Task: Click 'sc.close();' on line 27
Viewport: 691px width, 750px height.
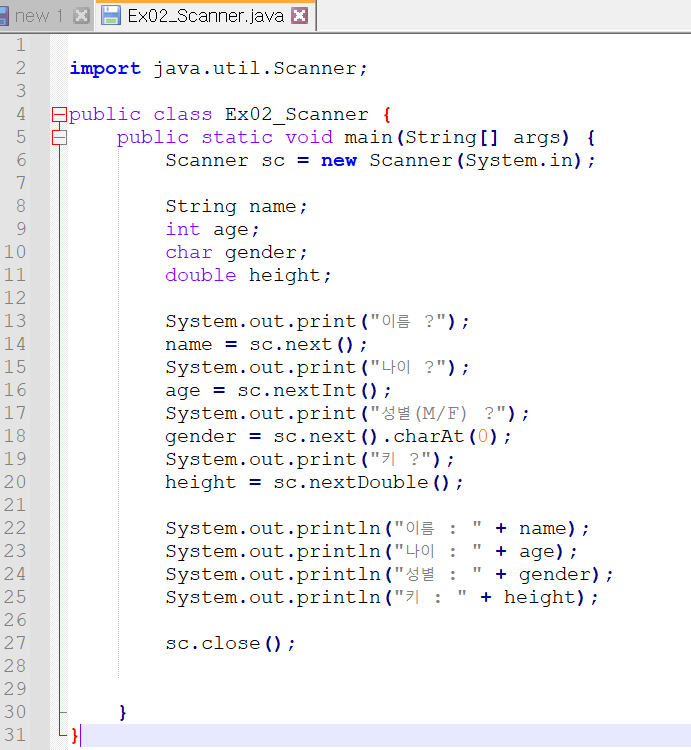Action: pos(230,643)
